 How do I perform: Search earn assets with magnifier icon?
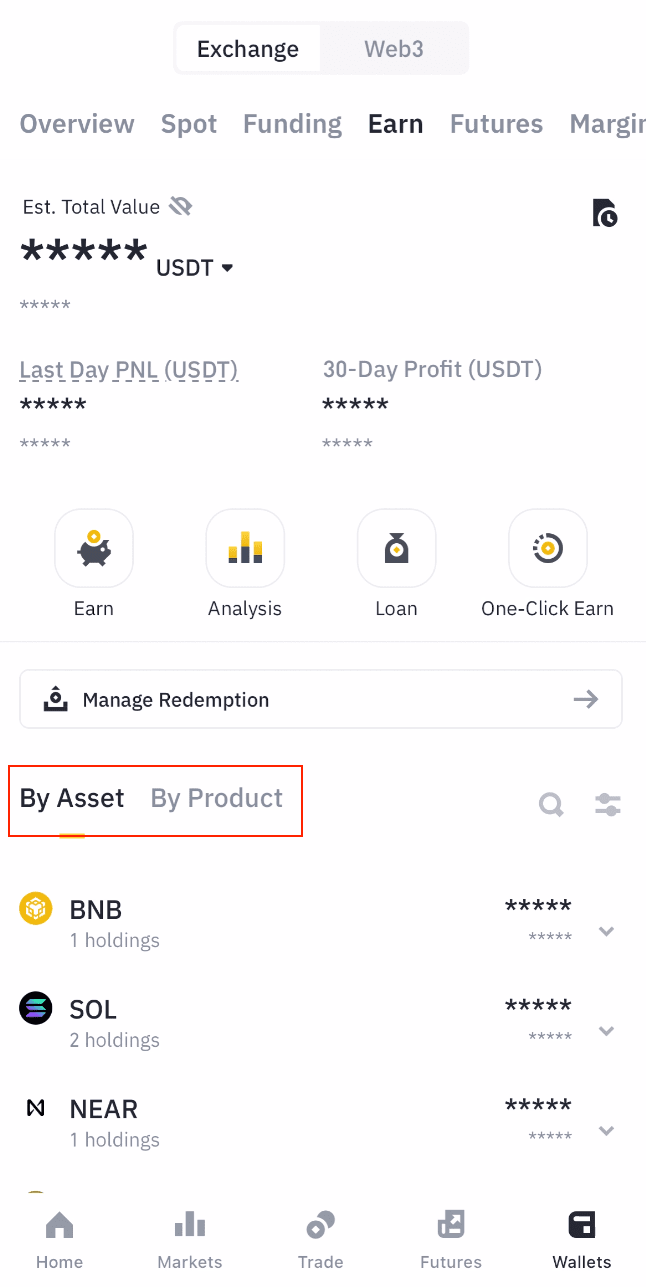pyautogui.click(x=551, y=804)
